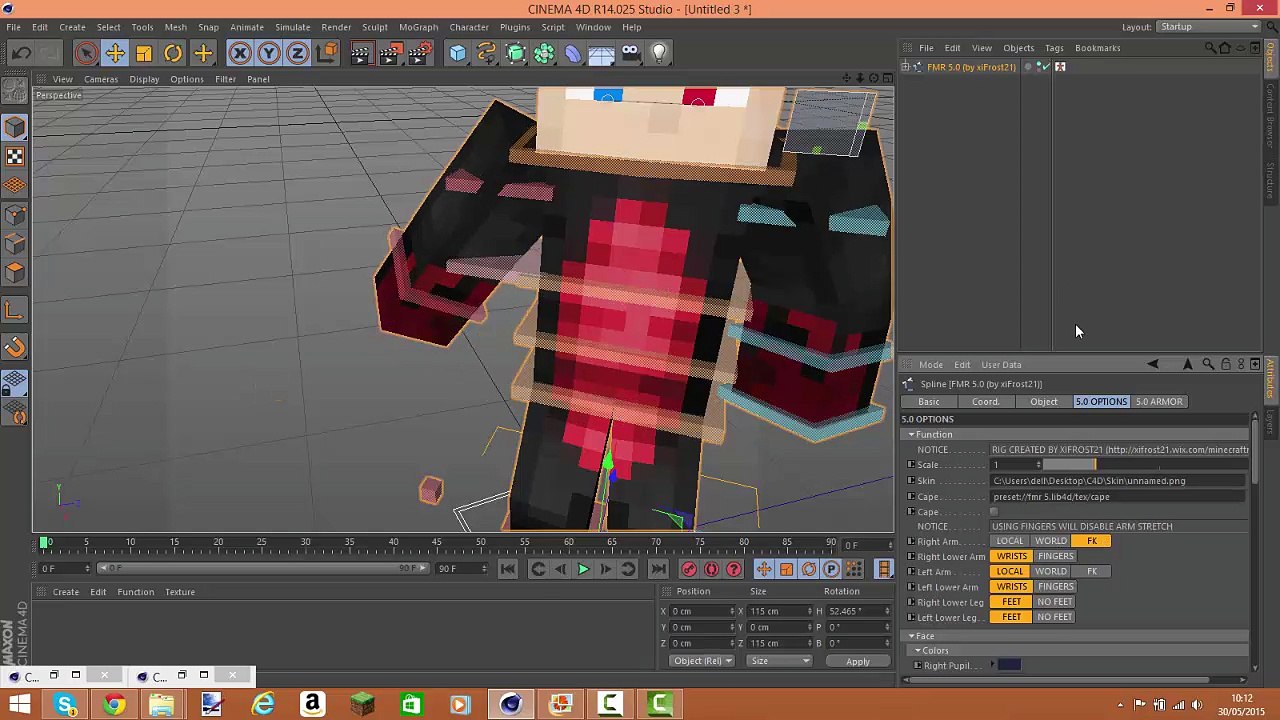This screenshot has height=720, width=1280.
Task: Set Left Lower Leg to NO FEET
Action: click(1055, 617)
